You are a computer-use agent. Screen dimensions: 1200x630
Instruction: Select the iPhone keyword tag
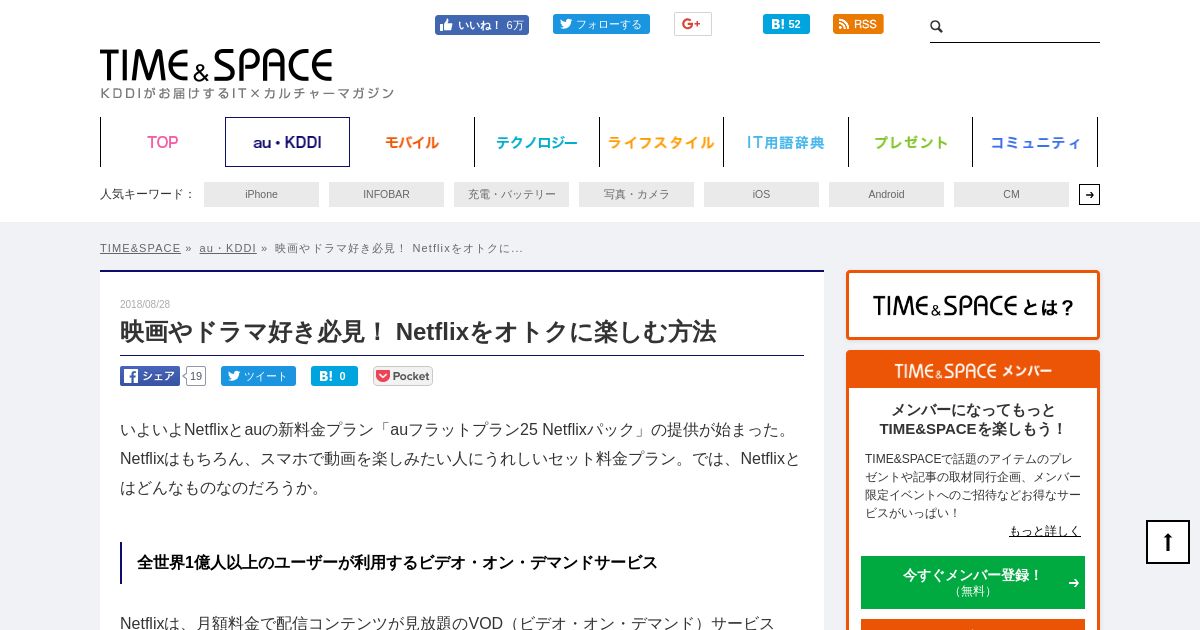(261, 194)
